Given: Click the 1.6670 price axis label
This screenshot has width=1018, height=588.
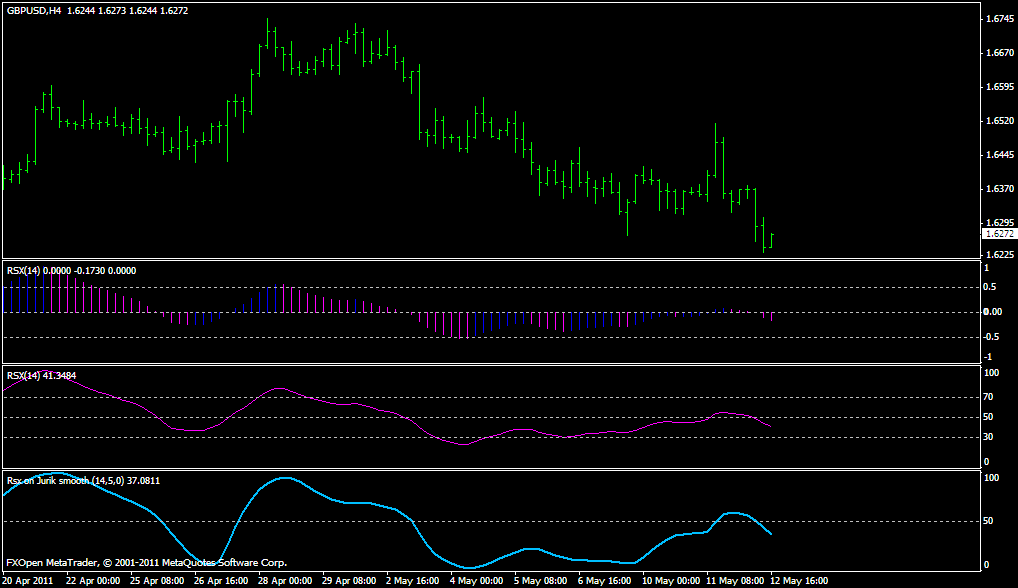Looking at the screenshot, I should (x=1000, y=53).
